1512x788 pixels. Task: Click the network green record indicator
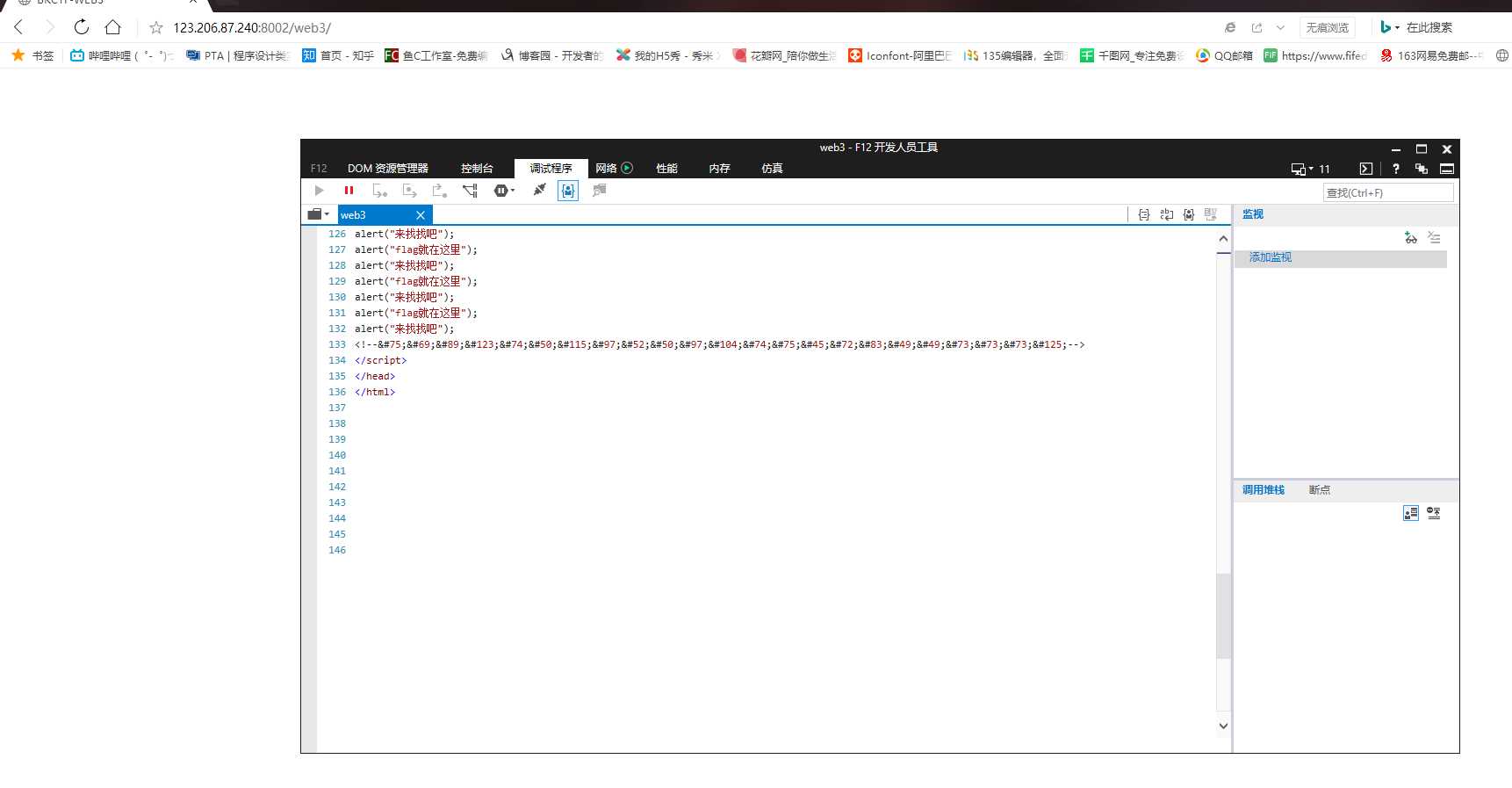click(x=627, y=168)
